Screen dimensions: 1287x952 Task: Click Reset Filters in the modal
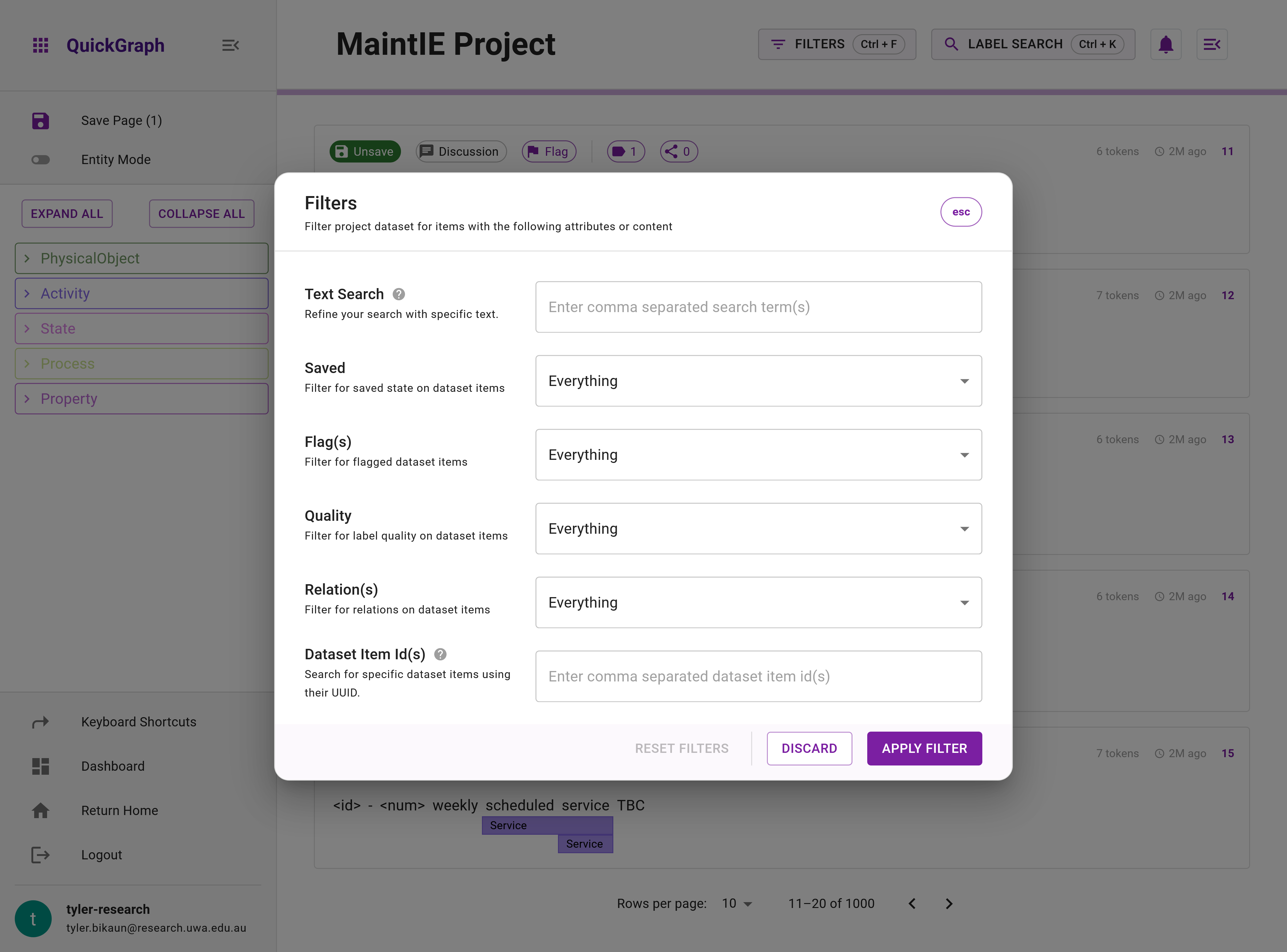tap(682, 748)
